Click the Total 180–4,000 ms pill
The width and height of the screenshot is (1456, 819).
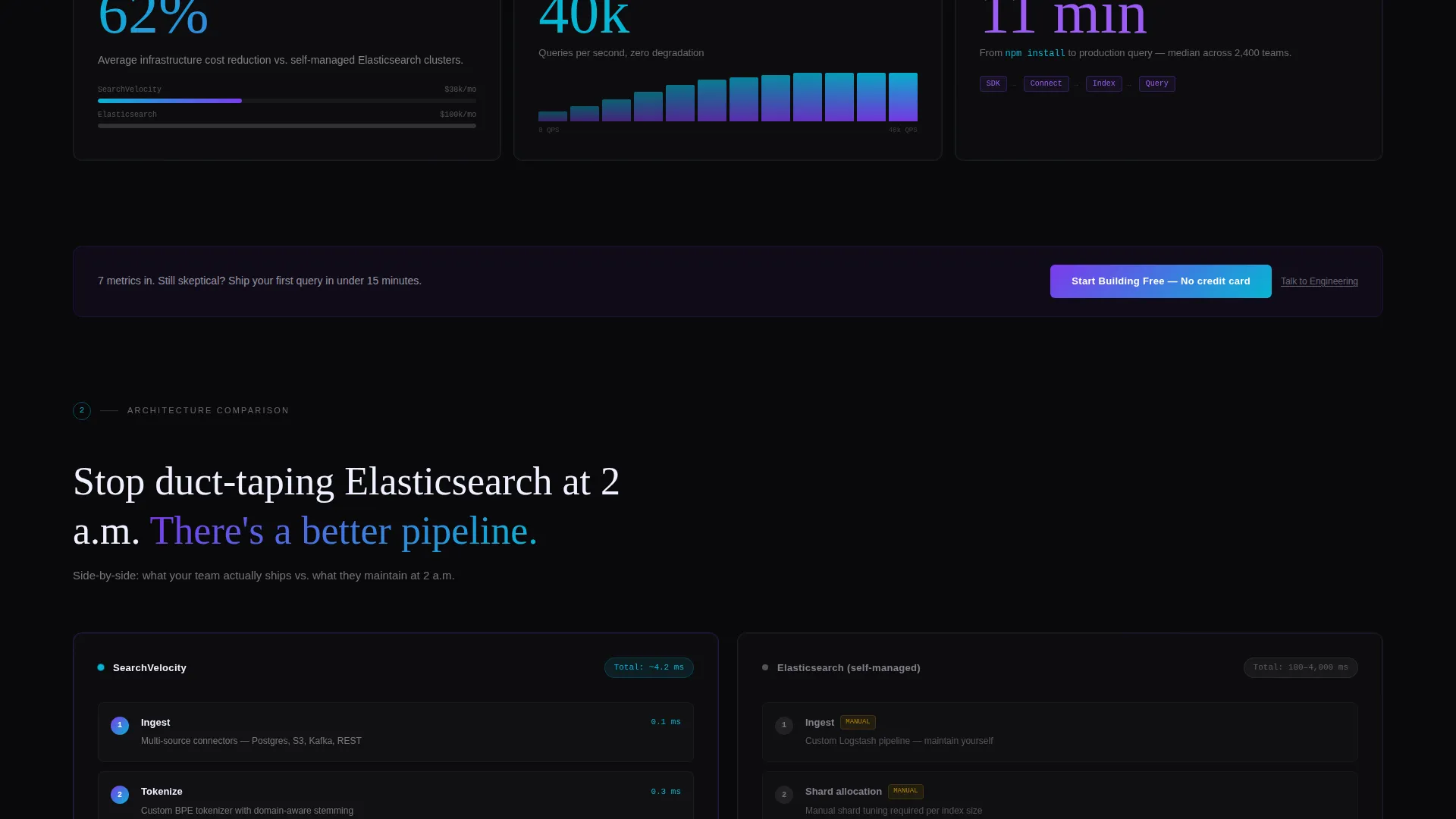(x=1301, y=668)
